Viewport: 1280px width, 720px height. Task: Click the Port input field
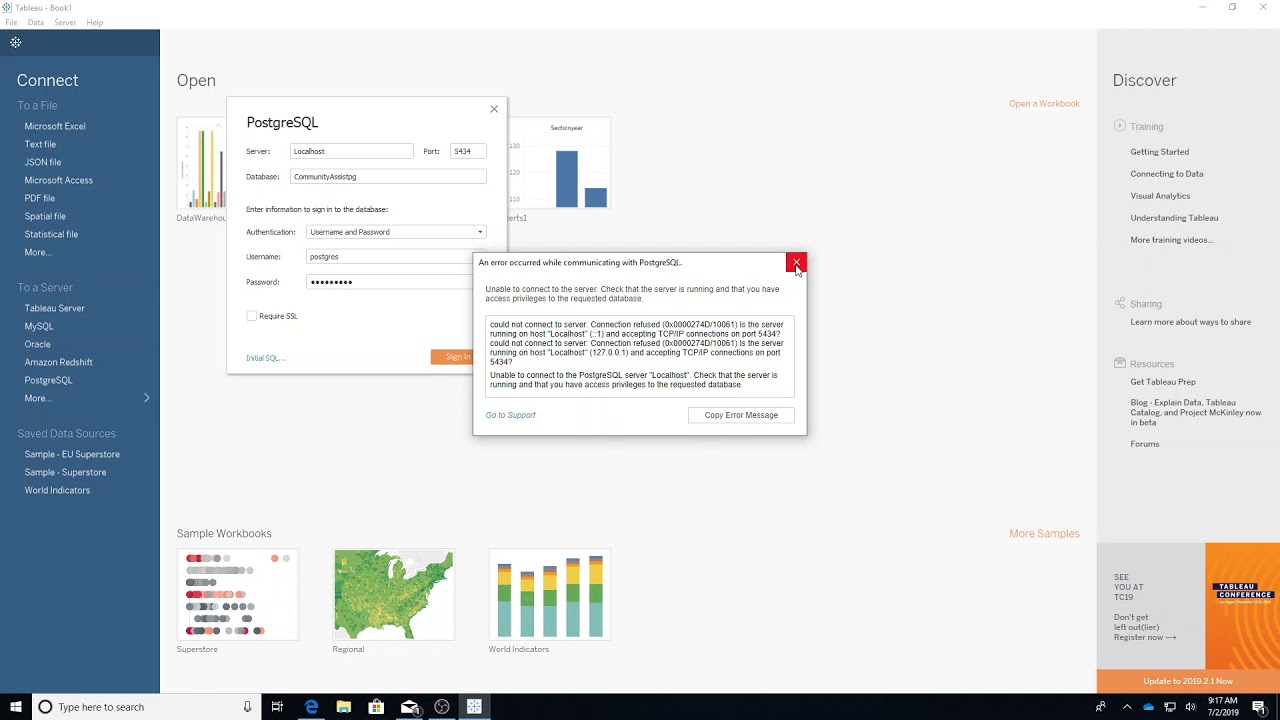click(468, 151)
